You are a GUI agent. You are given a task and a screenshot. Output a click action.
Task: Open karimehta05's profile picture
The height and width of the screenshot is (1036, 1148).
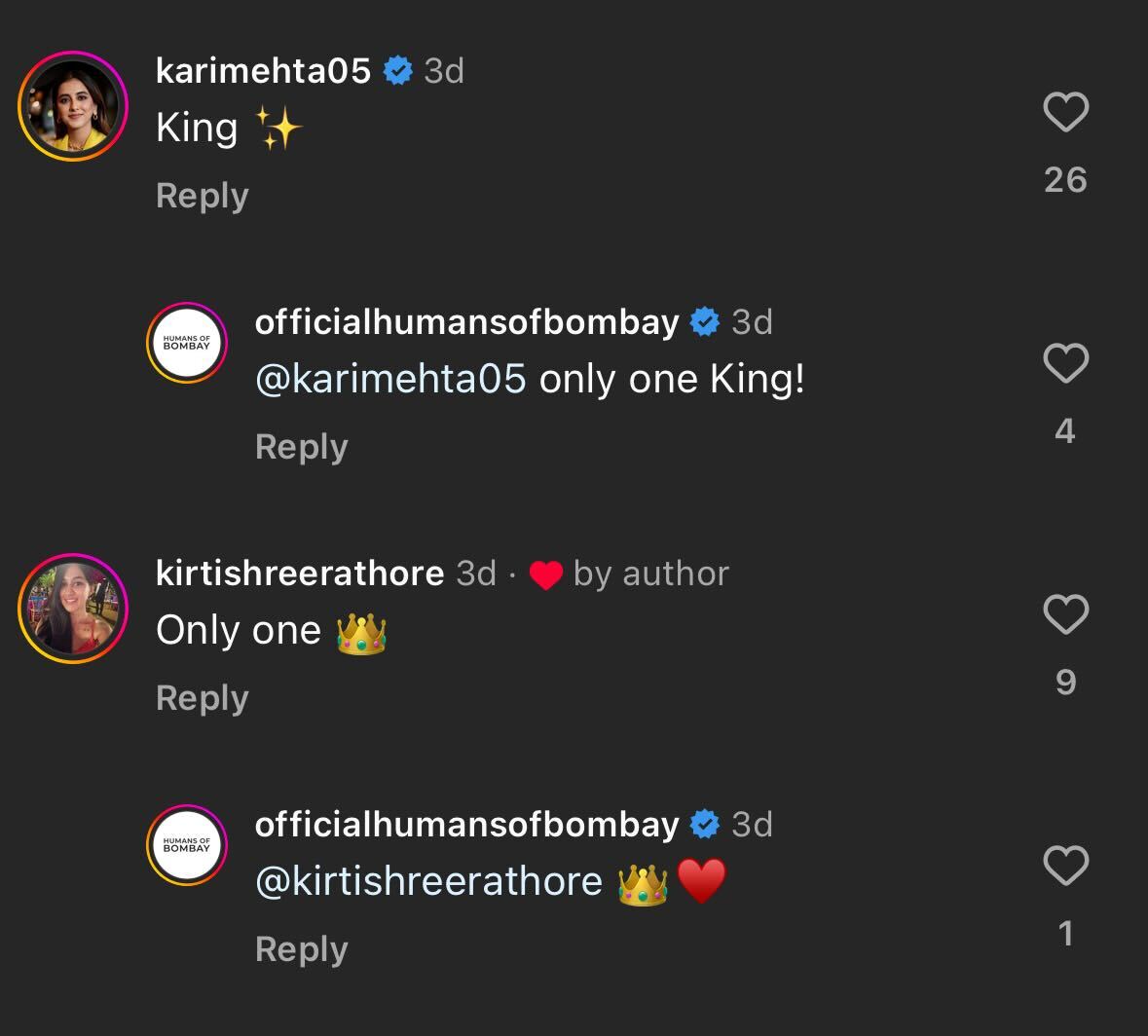tap(73, 106)
